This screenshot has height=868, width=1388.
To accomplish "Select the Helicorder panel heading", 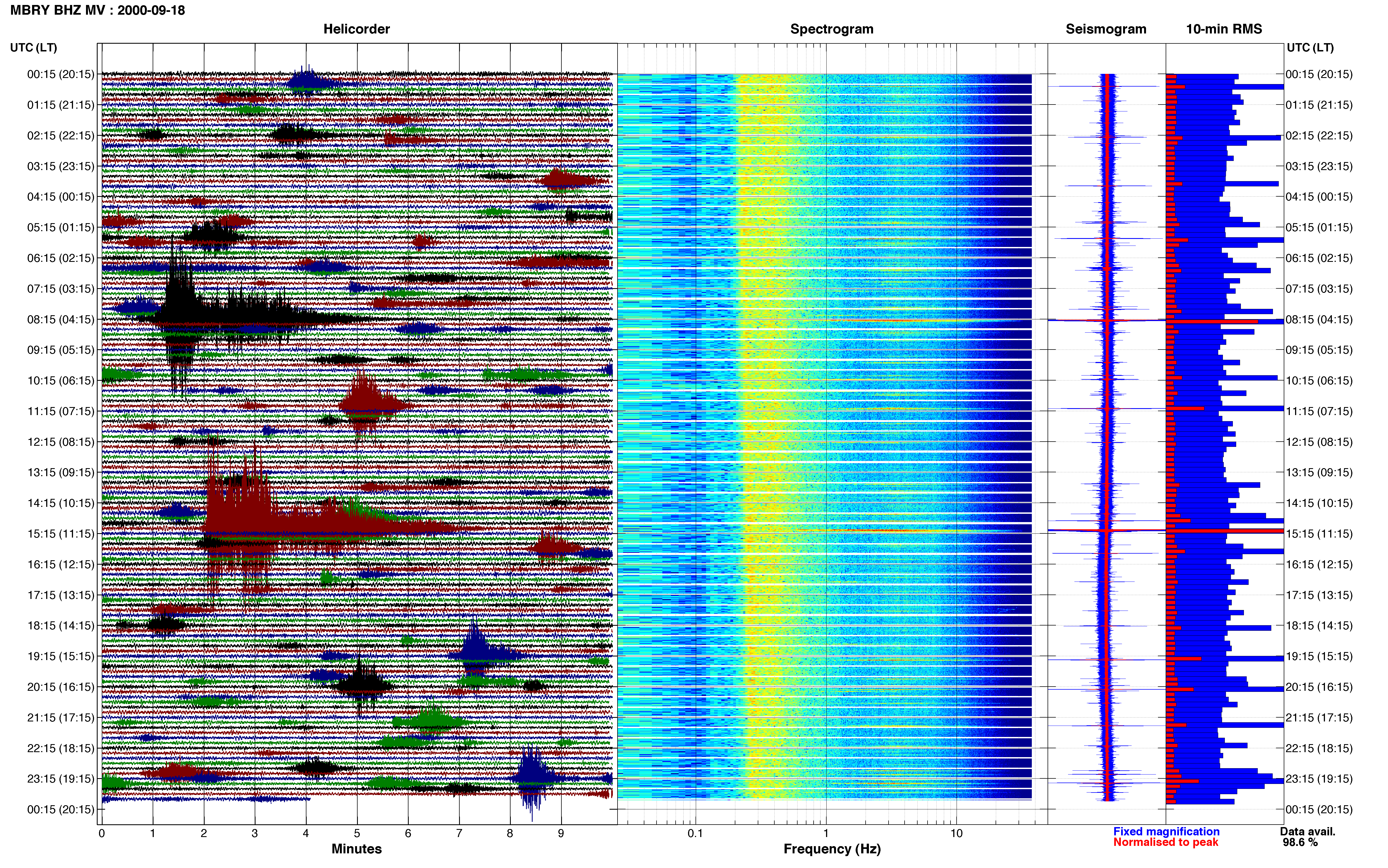I will pos(356,29).
